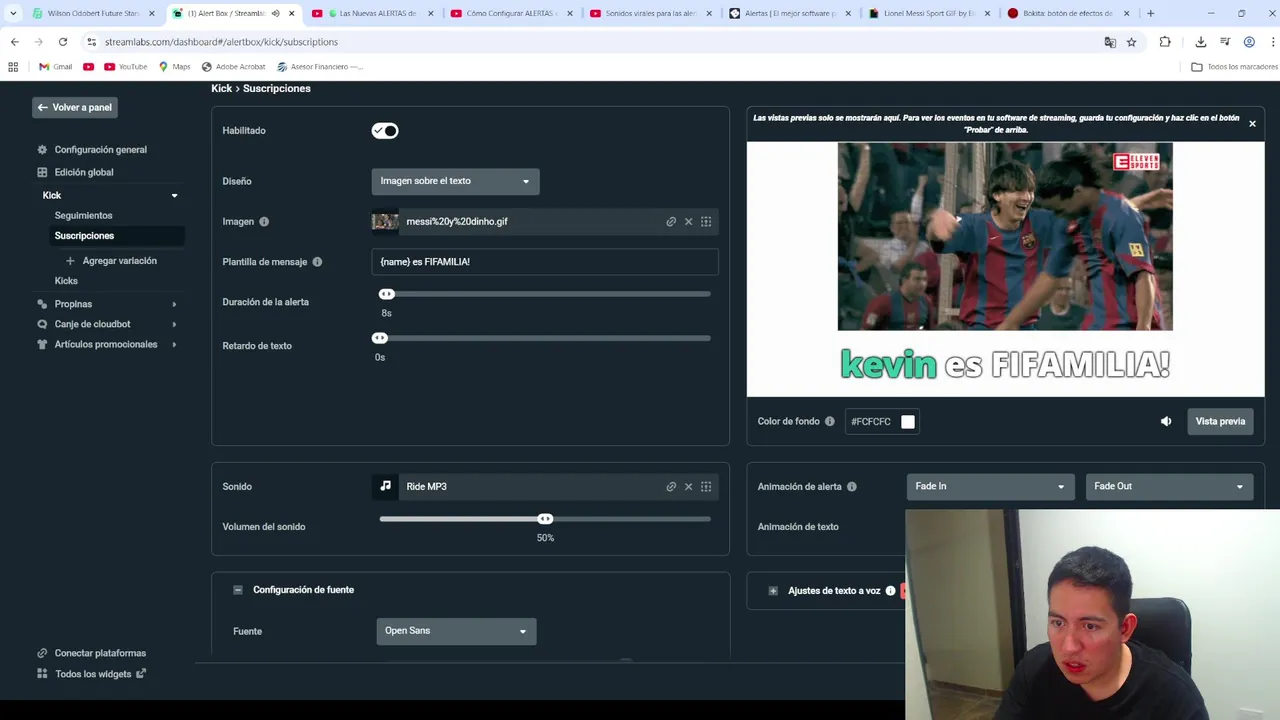This screenshot has height=720, width=1280.
Task: Select 'Suscripciones' under Kick
Action: click(84, 236)
